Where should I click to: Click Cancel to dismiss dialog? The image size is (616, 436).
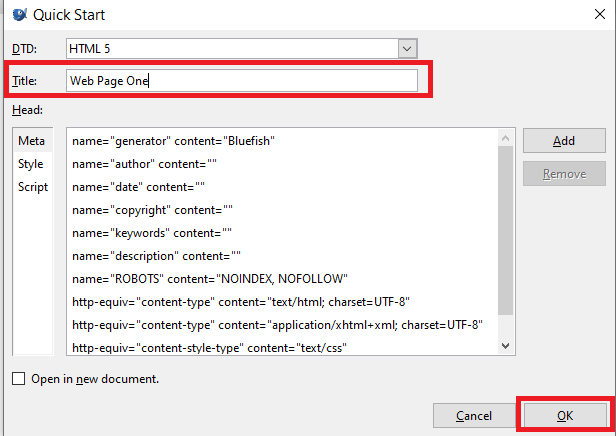click(x=473, y=415)
